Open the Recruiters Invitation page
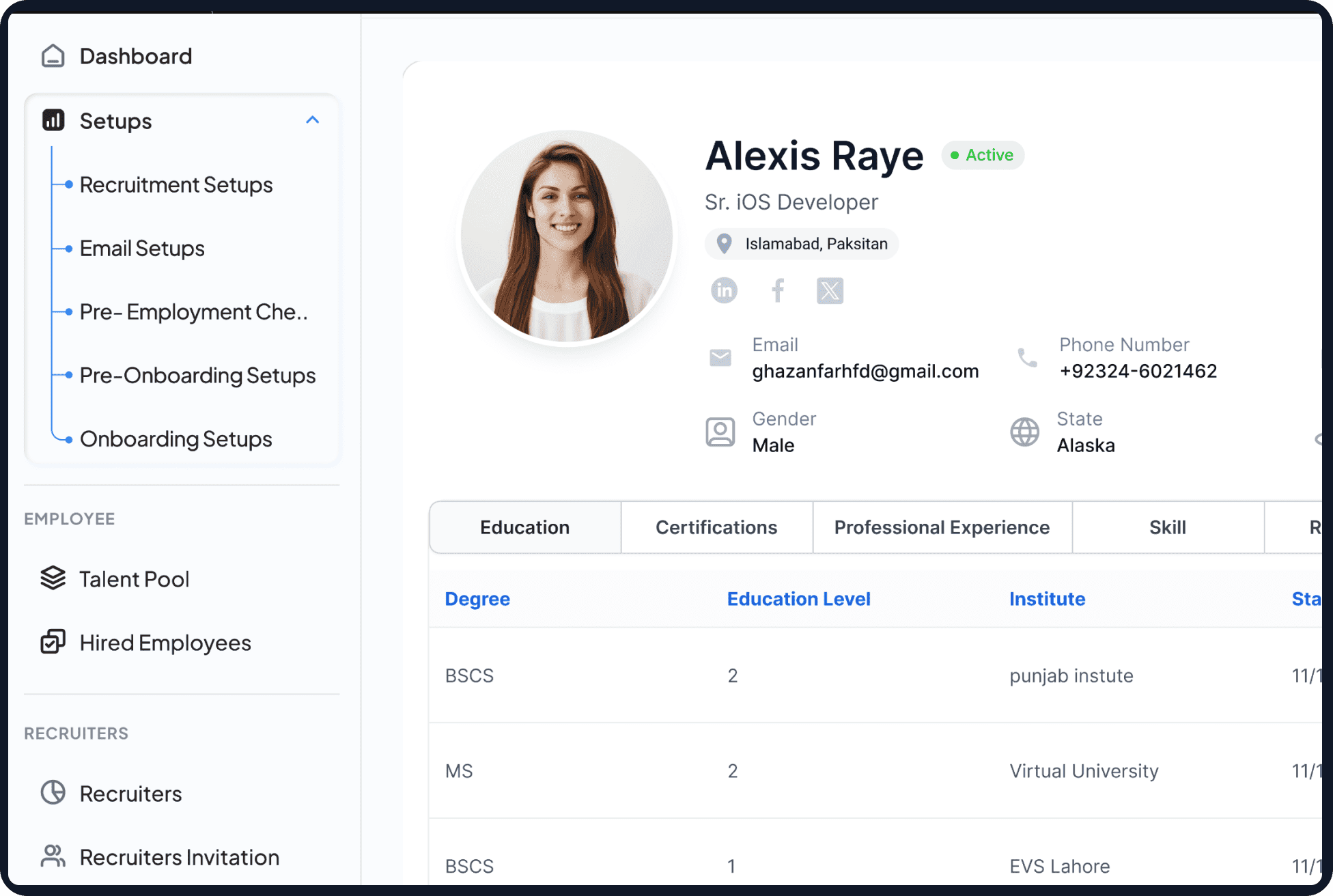This screenshot has height=896, width=1333. click(180, 856)
